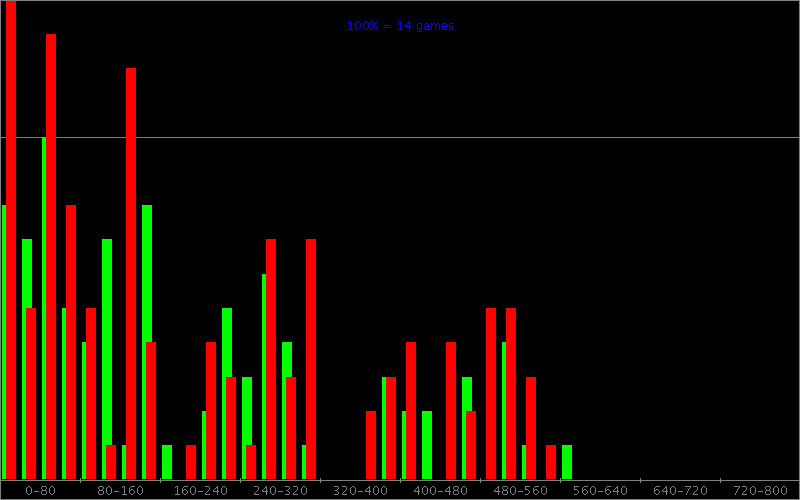Screen dimensions: 800x500
Task: Choose the 560-640 axis label
Action: 601,491
